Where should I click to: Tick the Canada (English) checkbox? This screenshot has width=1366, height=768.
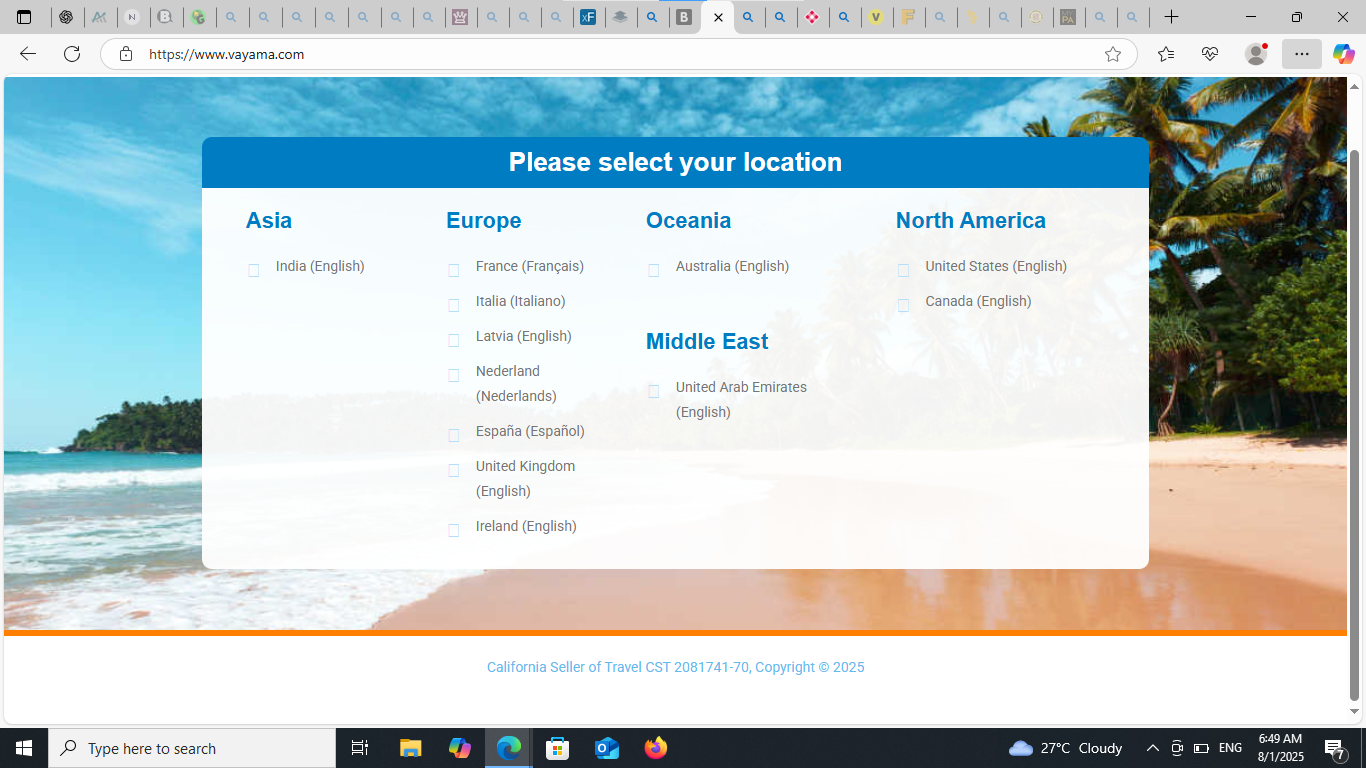[x=903, y=305]
